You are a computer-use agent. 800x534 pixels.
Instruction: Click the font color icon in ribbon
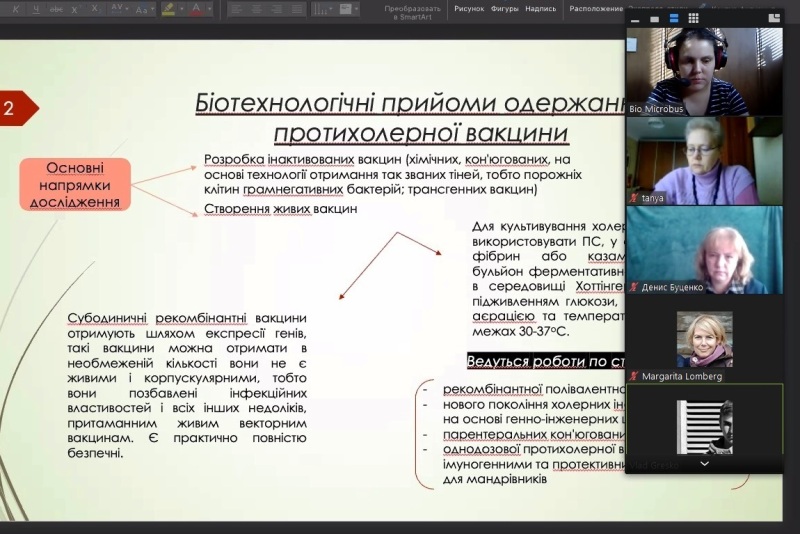point(196,9)
